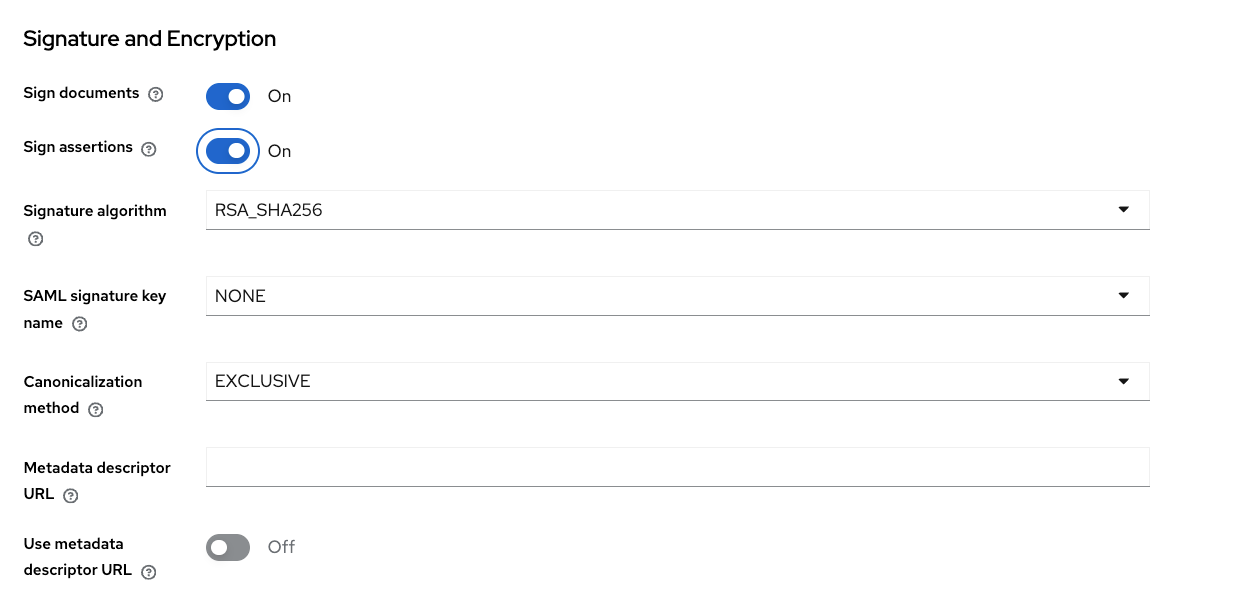Screen dimensions: 1244x611
Task: Expand the SAML signature key name dropdown
Action: (677, 296)
